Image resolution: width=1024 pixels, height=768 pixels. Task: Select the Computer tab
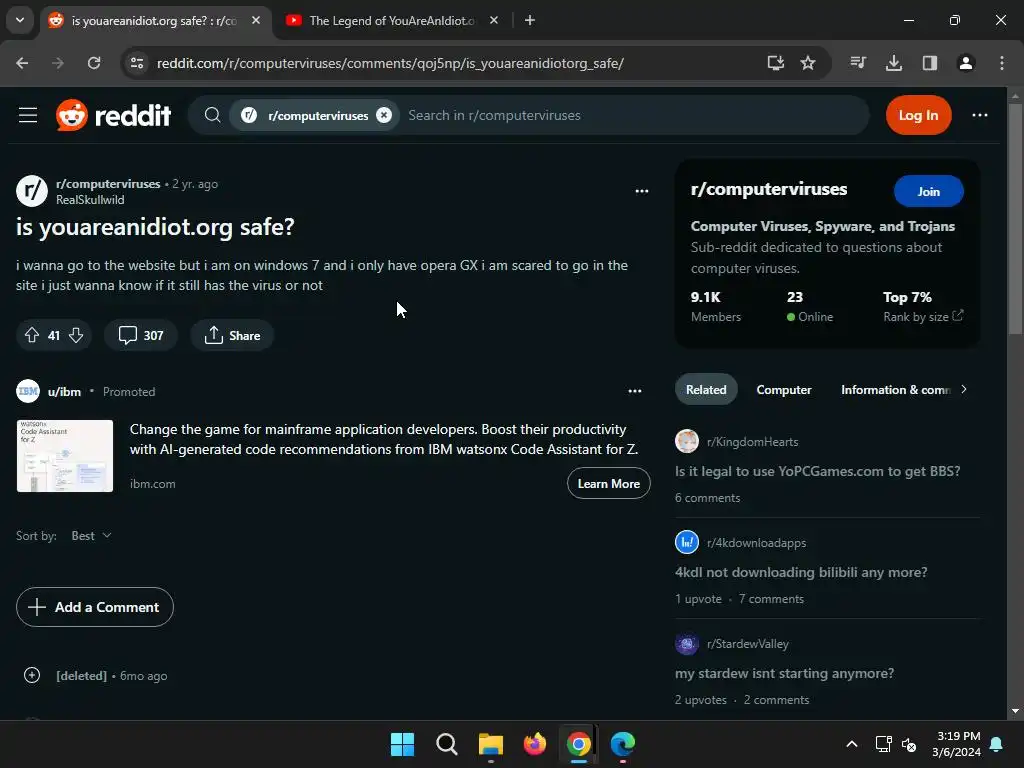point(784,390)
